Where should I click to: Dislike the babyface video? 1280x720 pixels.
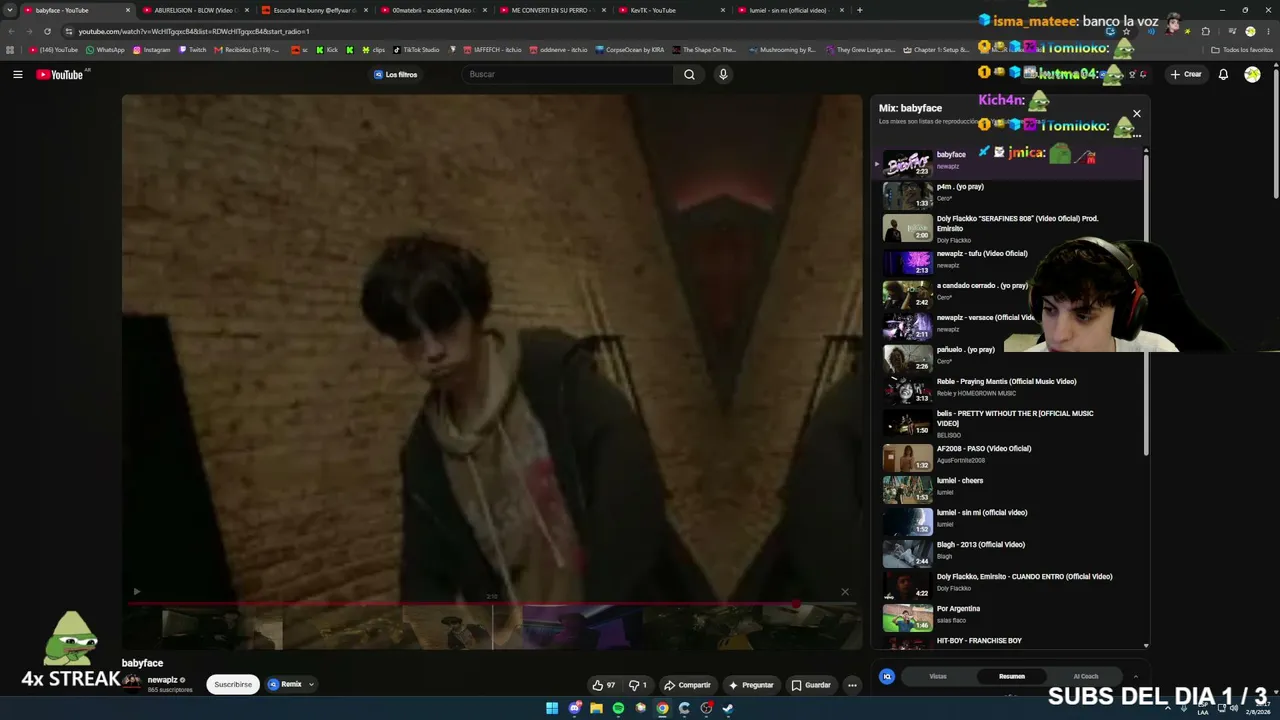click(638, 685)
